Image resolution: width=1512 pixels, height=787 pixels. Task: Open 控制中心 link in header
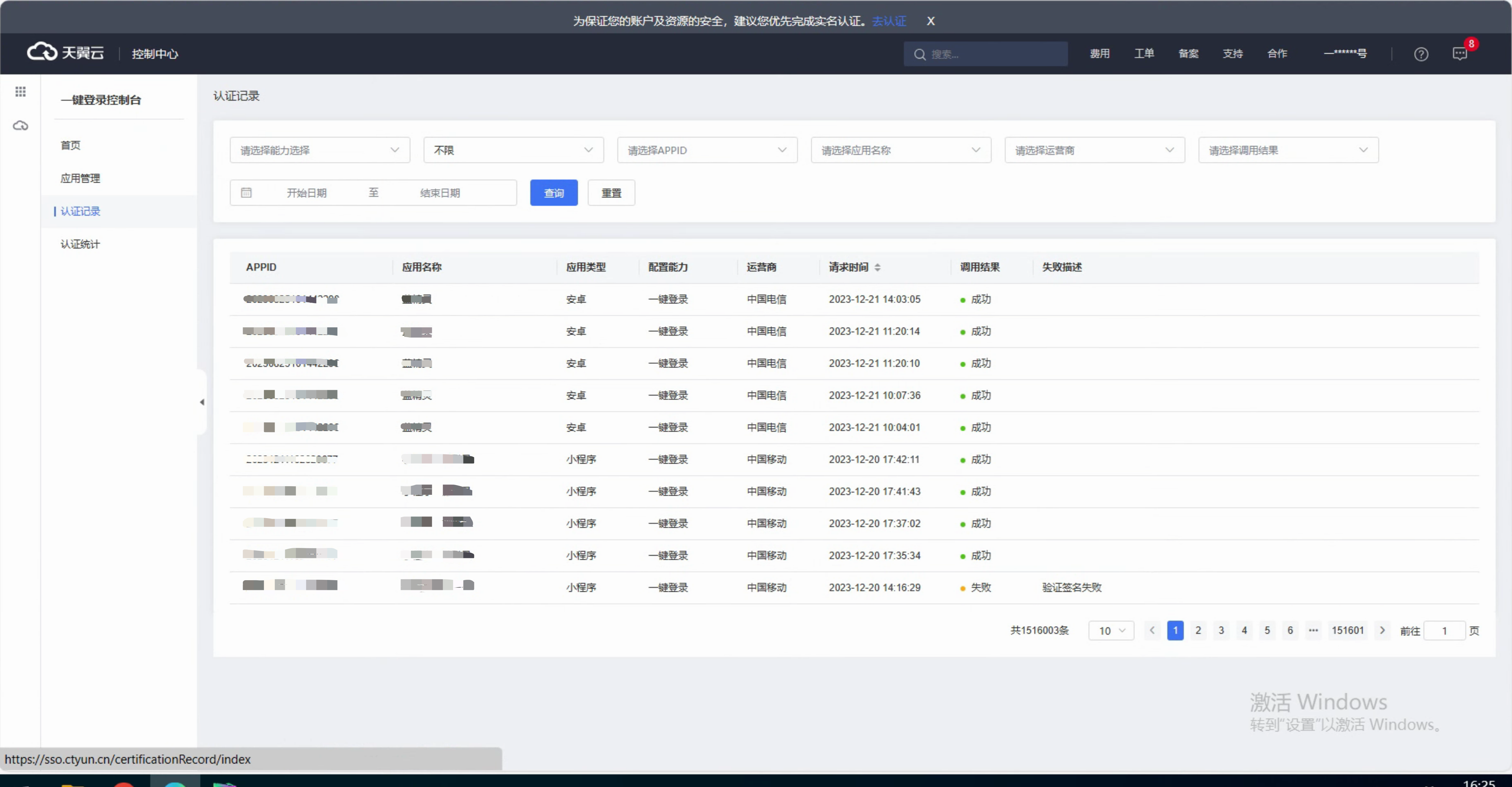[155, 53]
